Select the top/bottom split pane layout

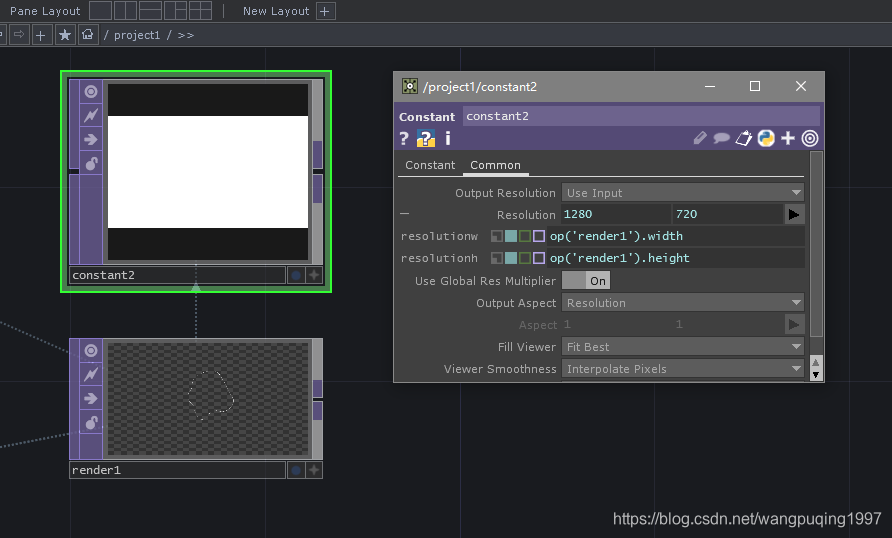(150, 11)
